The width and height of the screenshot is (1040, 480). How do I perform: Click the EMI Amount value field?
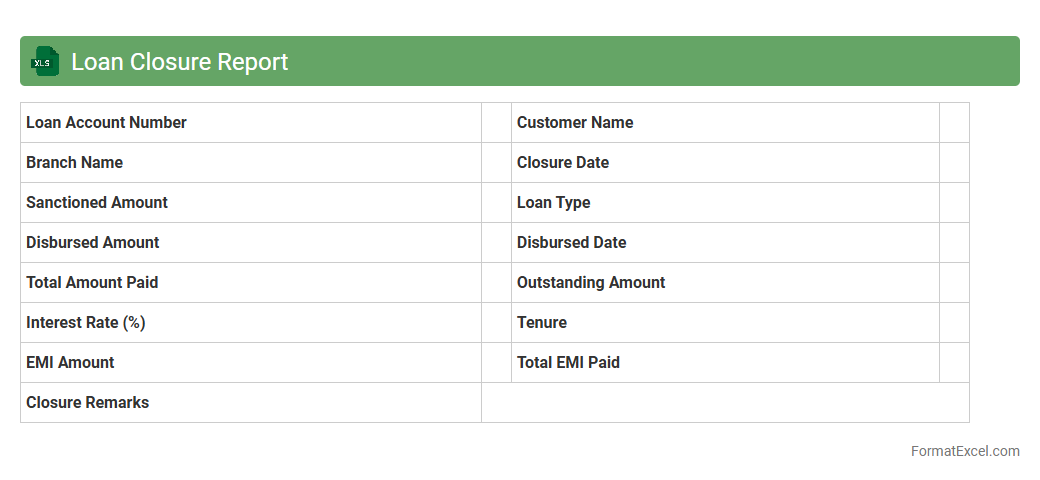pyautogui.click(x=496, y=363)
